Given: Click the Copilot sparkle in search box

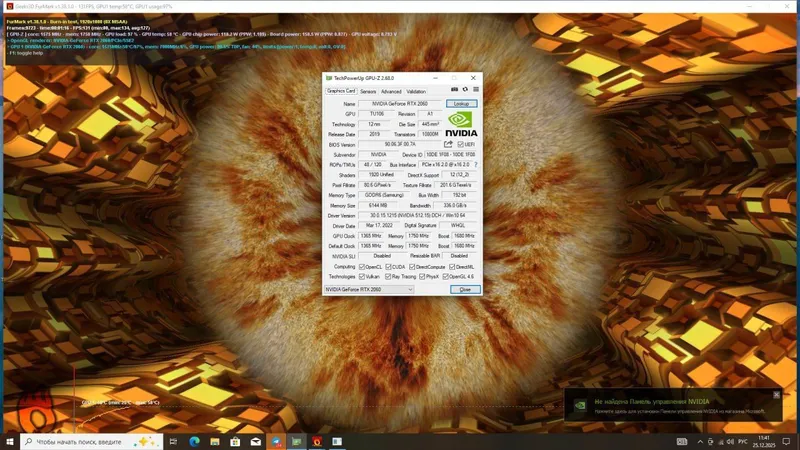Looking at the screenshot, I should click(x=145, y=441).
